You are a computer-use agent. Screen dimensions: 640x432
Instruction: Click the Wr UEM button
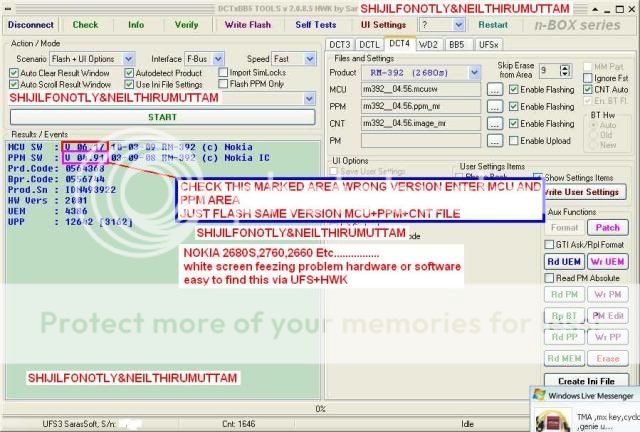coord(607,262)
